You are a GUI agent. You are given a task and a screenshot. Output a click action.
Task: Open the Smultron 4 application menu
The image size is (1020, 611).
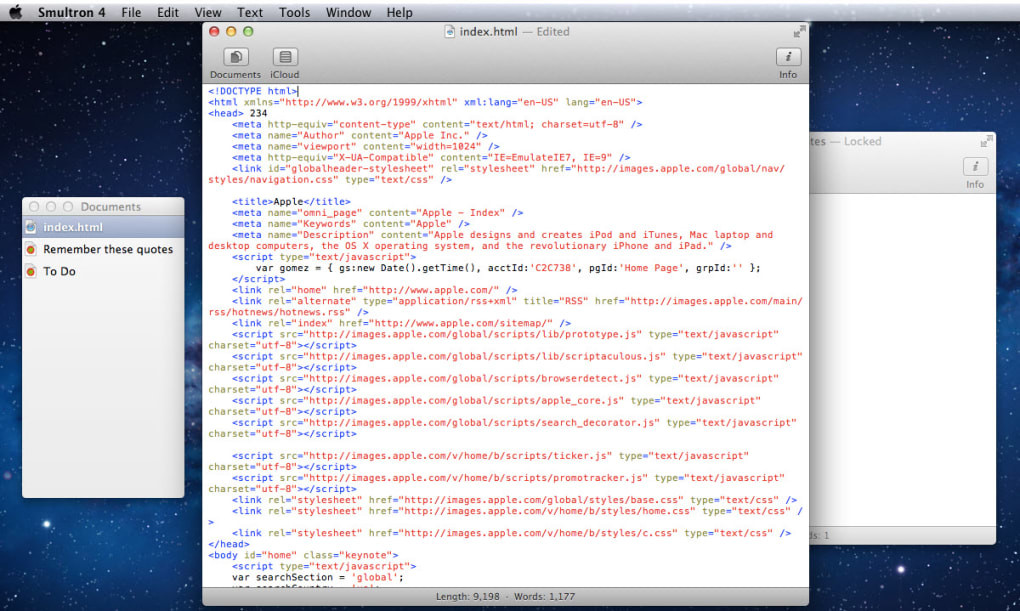tap(71, 12)
